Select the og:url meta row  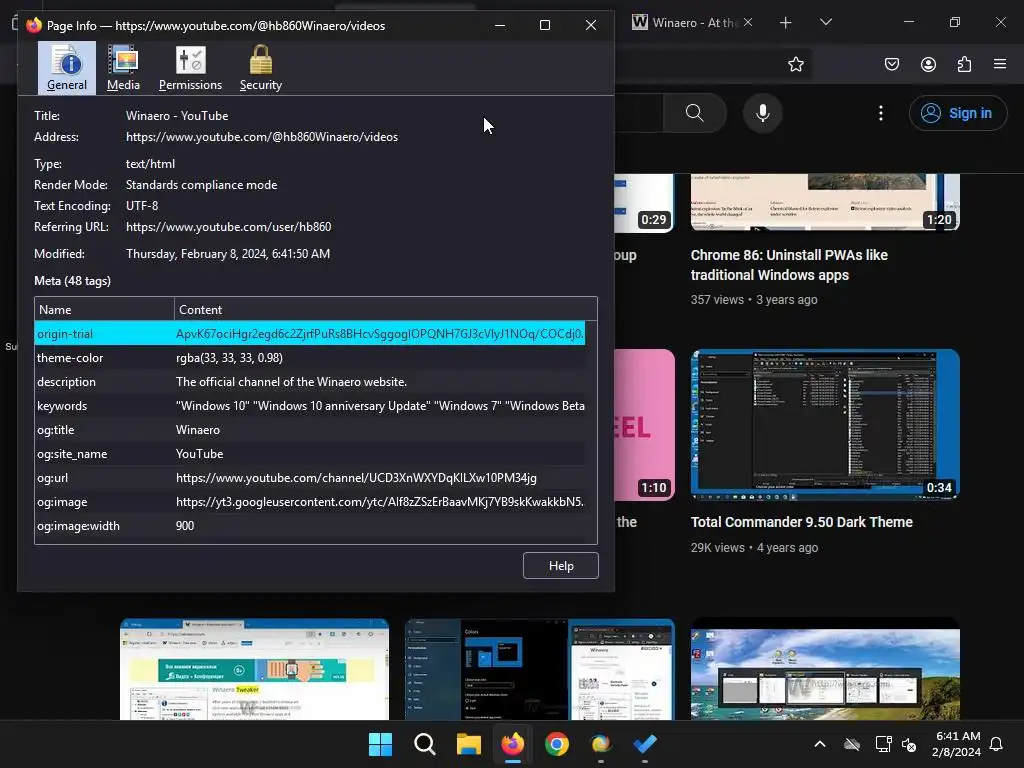[x=310, y=478]
